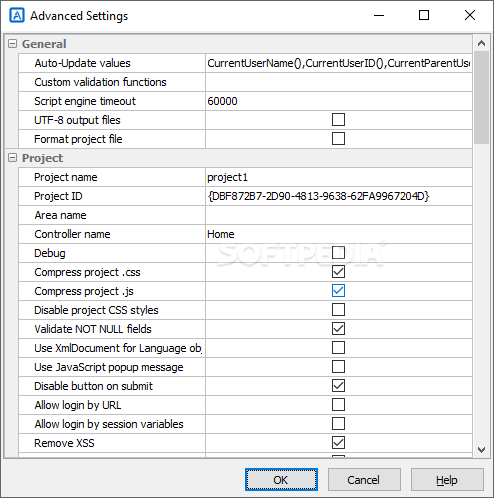Turn on the Debug checkbox
This screenshot has width=494, height=498.
pyautogui.click(x=338, y=253)
